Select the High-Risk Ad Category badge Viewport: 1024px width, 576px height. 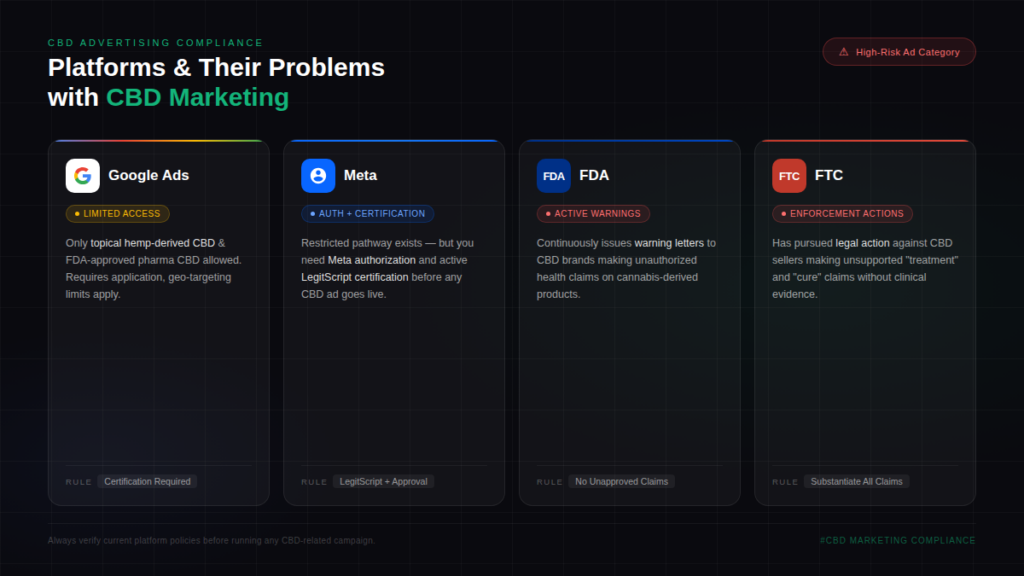click(899, 52)
